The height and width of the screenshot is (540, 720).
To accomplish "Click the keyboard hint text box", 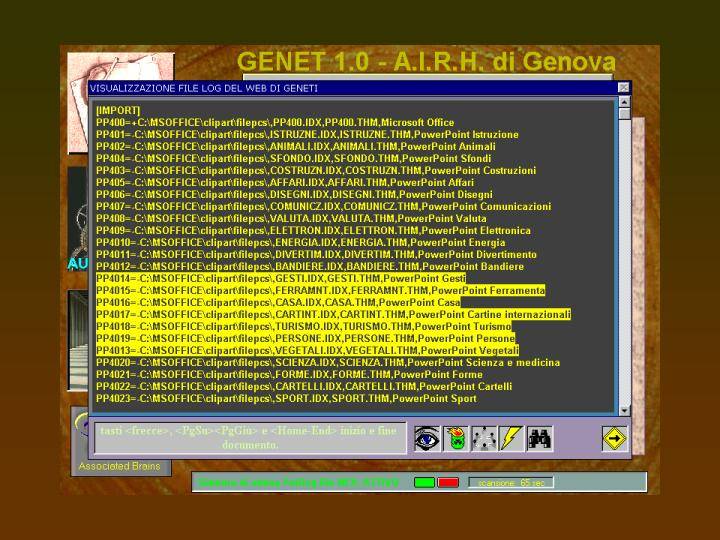I will (250, 438).
